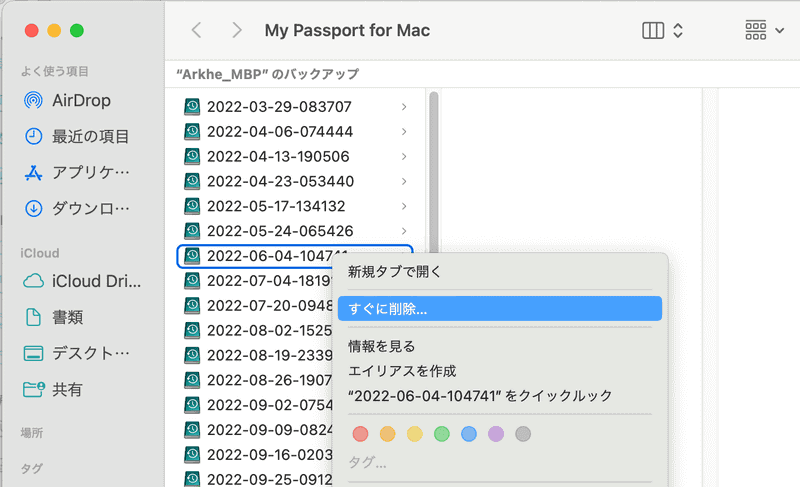Choose エイリアスを作成 from context menu
This screenshot has height=487, width=800.
(x=500, y=371)
